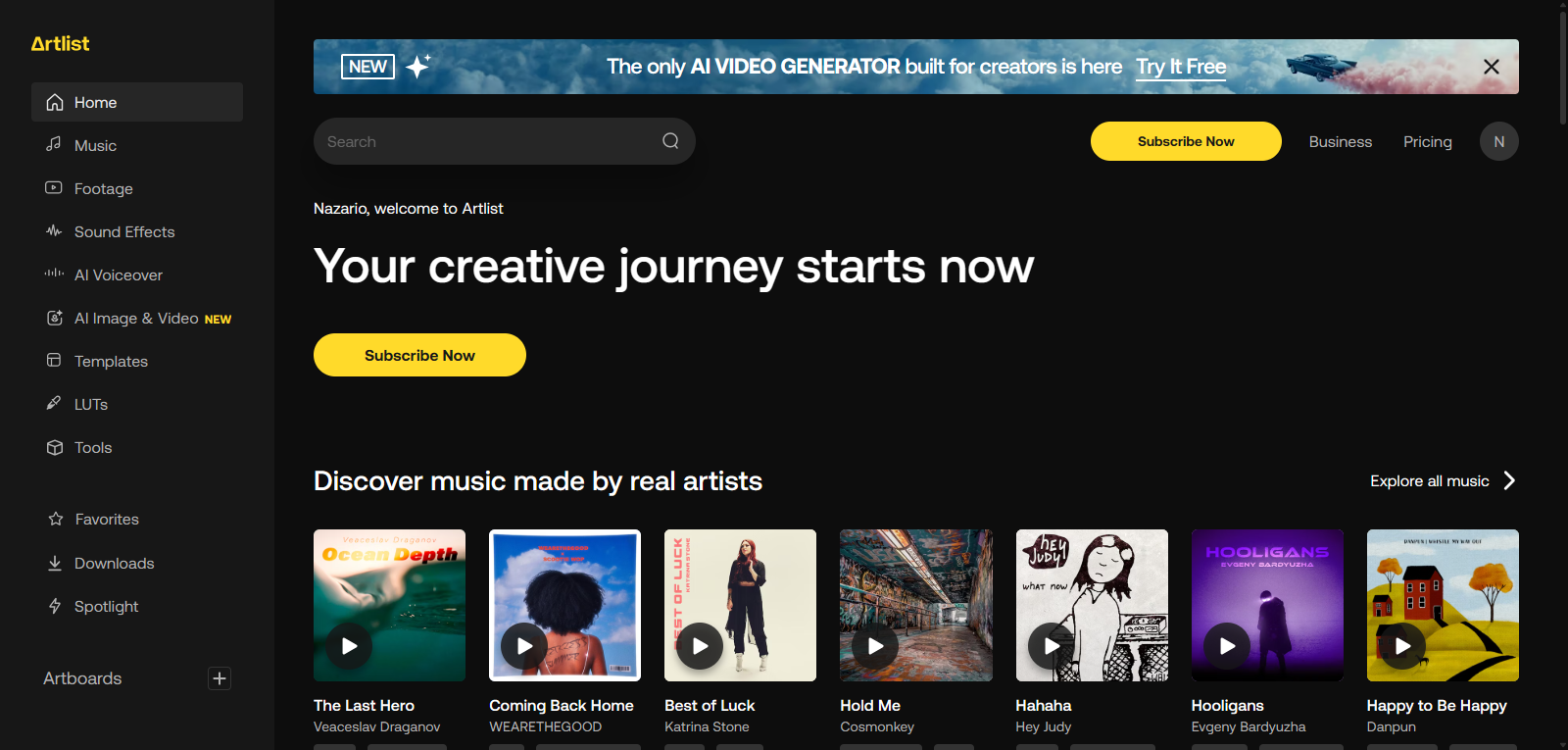Click the Happy to Be Happy title
1568x750 pixels.
point(1437,705)
